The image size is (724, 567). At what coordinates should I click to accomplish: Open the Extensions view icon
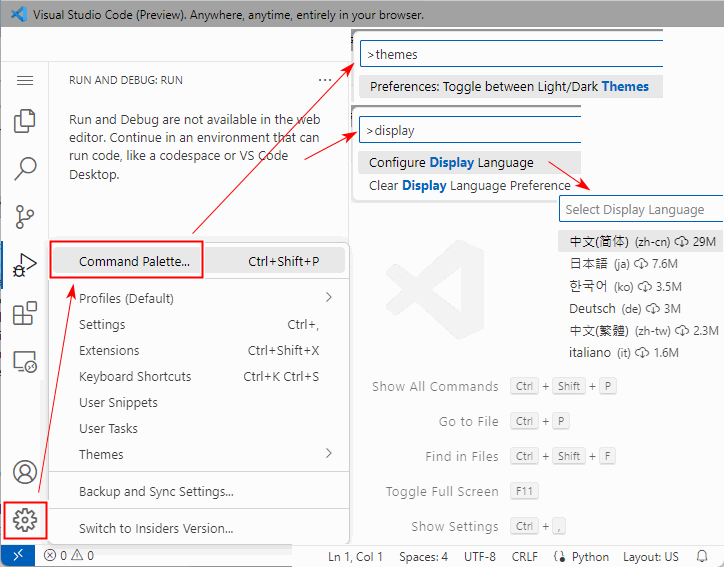[25, 314]
